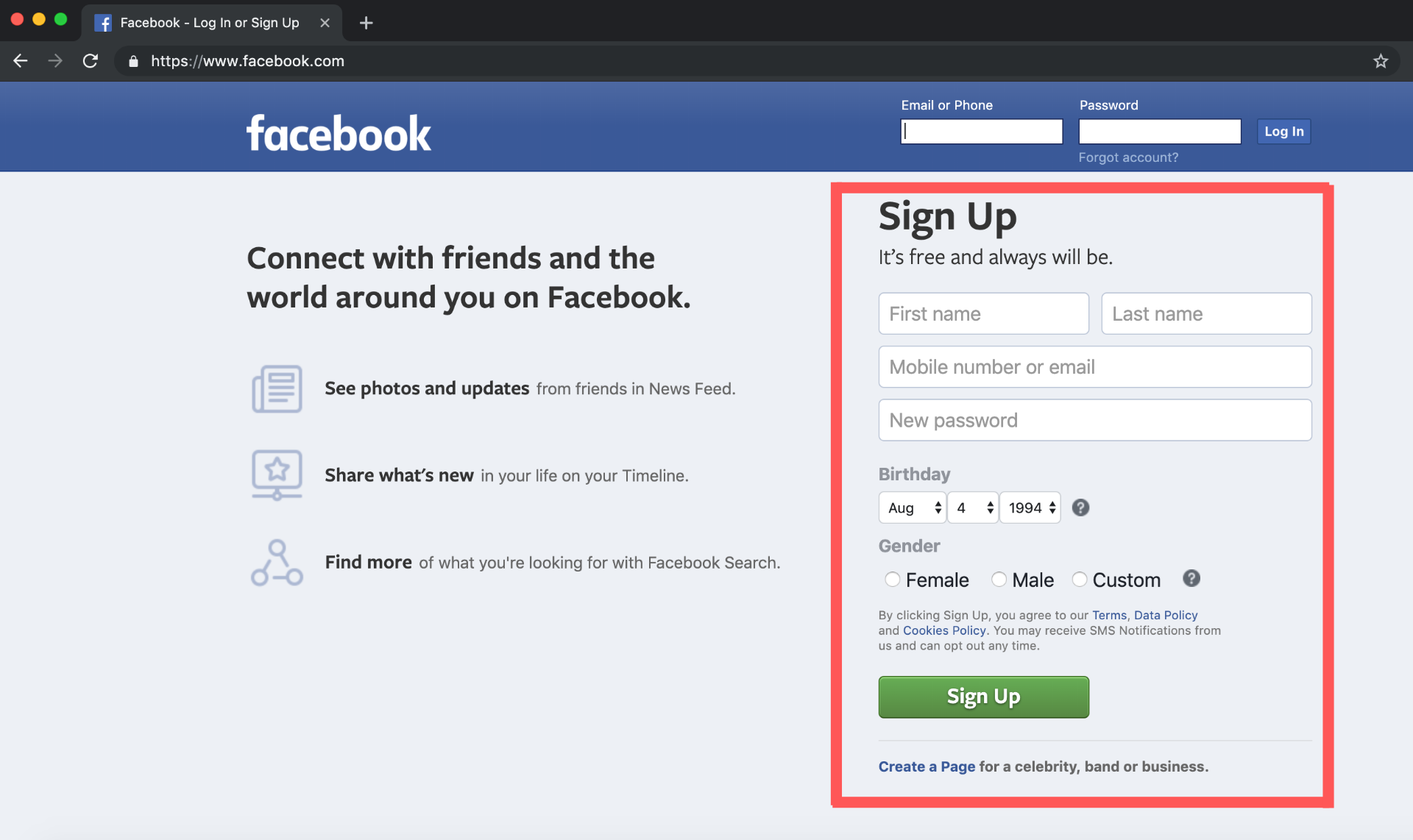This screenshot has width=1413, height=840.
Task: Click the bookmark star icon
Action: 1381,61
